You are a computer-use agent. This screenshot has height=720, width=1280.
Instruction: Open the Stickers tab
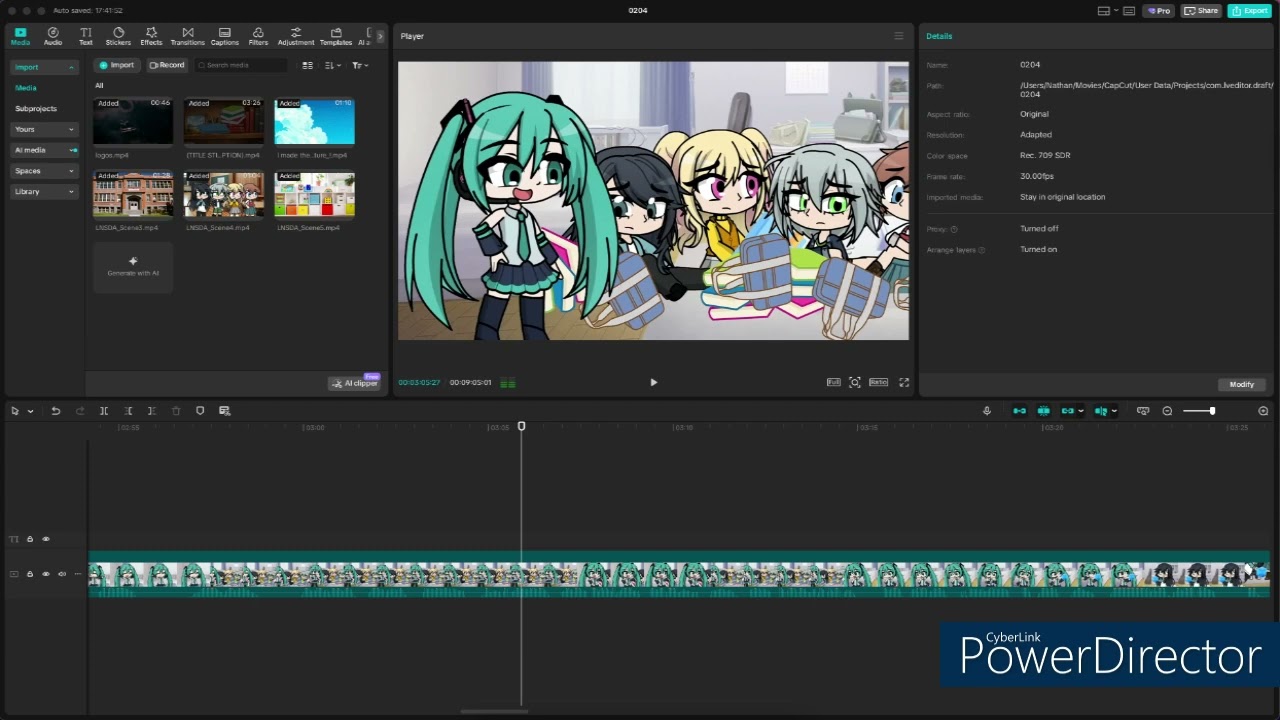(118, 37)
